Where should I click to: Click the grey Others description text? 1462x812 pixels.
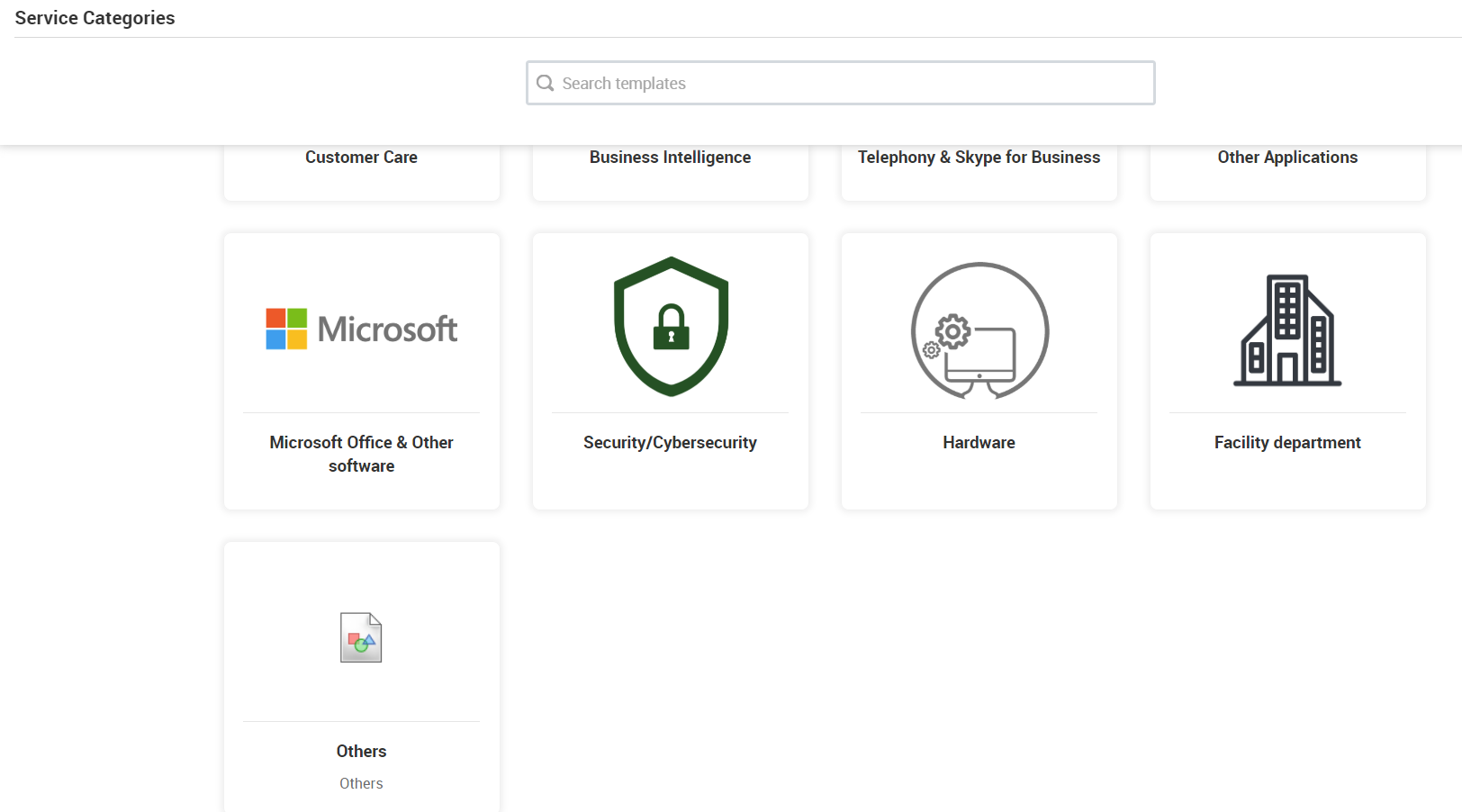[361, 784]
